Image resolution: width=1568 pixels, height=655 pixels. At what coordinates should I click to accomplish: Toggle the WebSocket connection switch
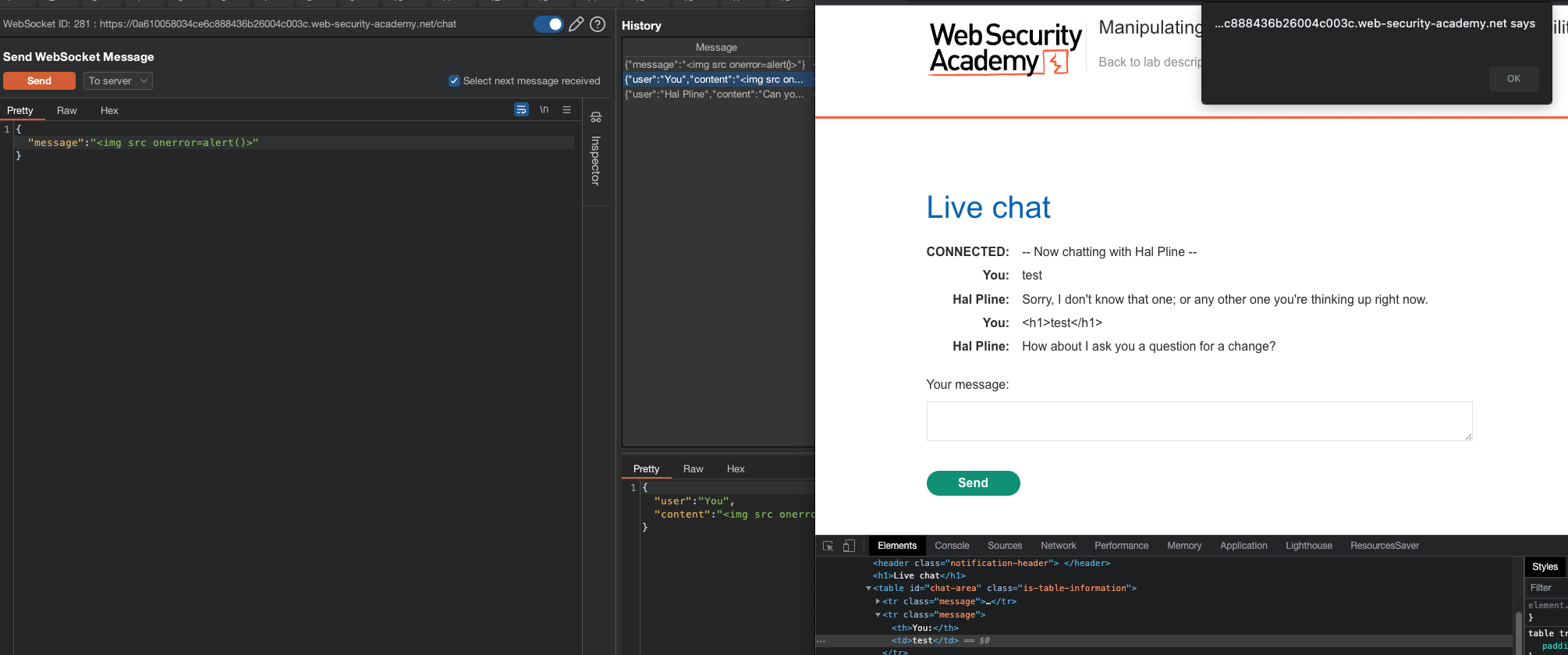548,24
